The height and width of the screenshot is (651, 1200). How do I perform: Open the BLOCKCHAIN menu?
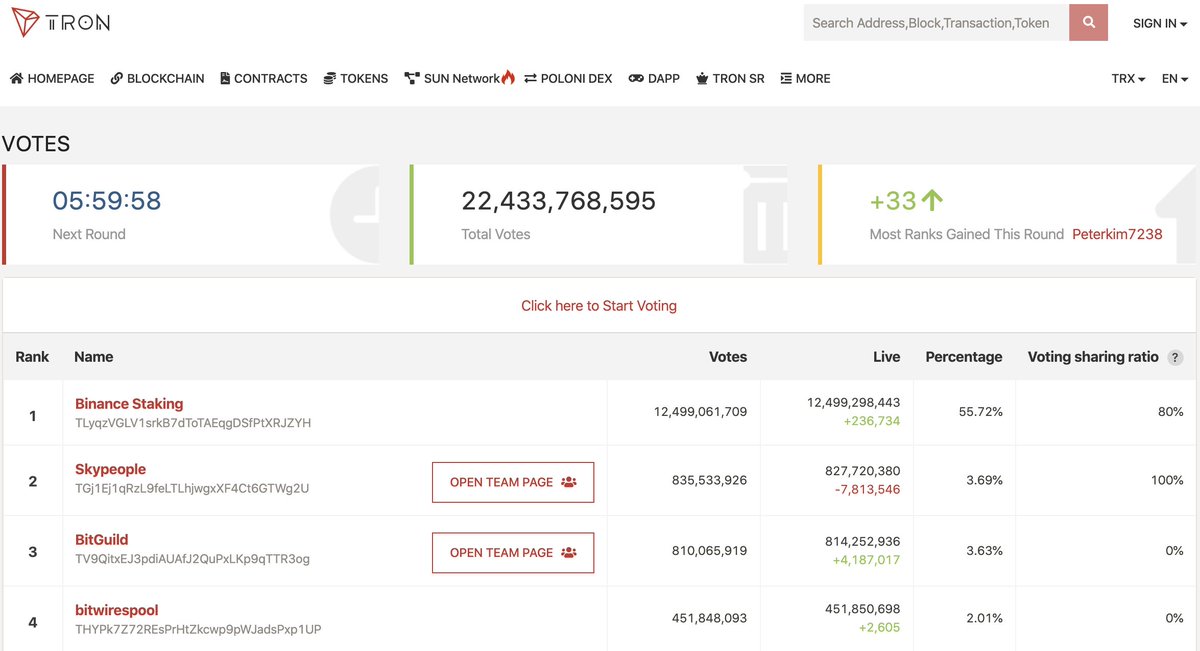pos(157,78)
